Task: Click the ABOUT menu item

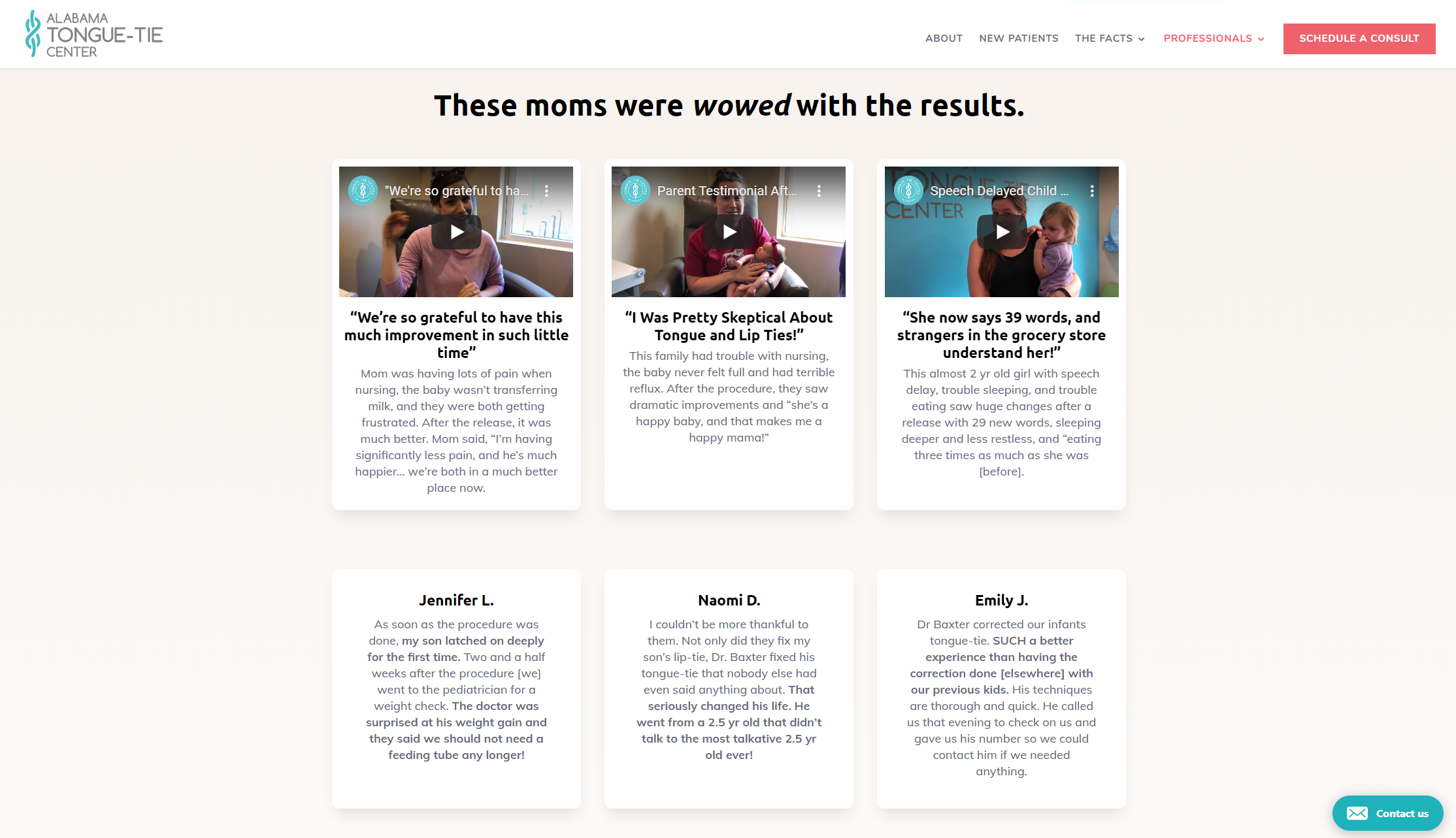Action: click(944, 38)
